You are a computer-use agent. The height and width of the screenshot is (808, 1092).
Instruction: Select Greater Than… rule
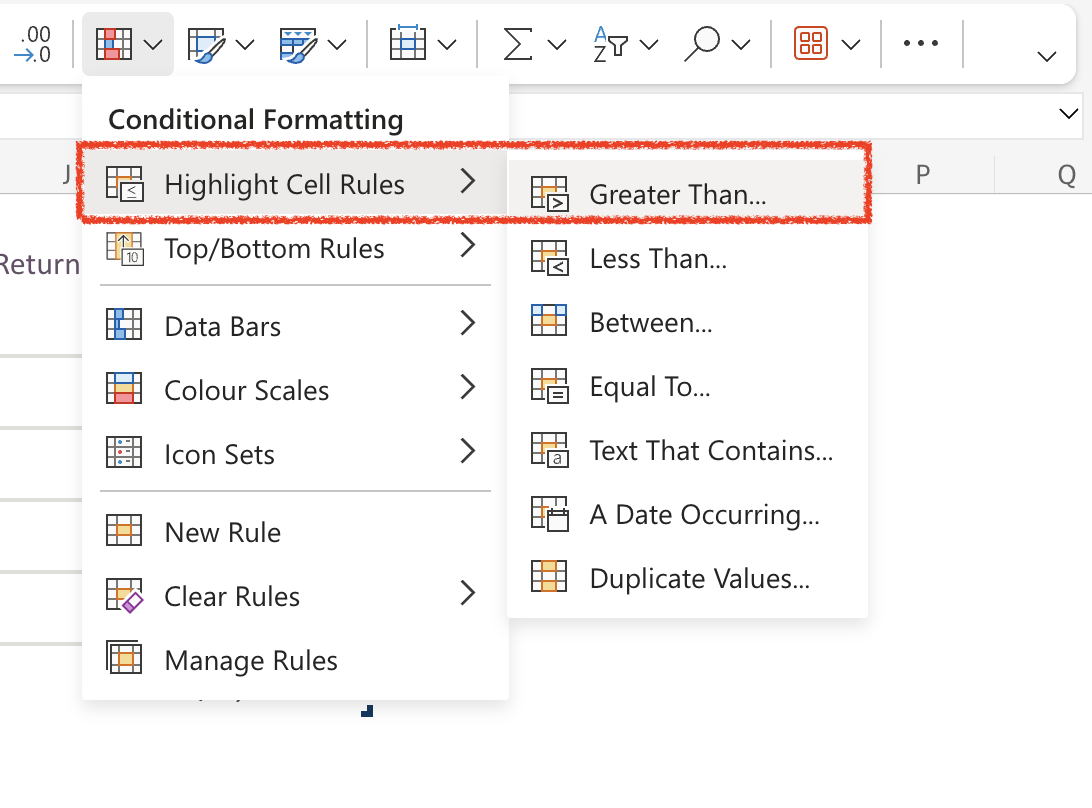click(678, 195)
